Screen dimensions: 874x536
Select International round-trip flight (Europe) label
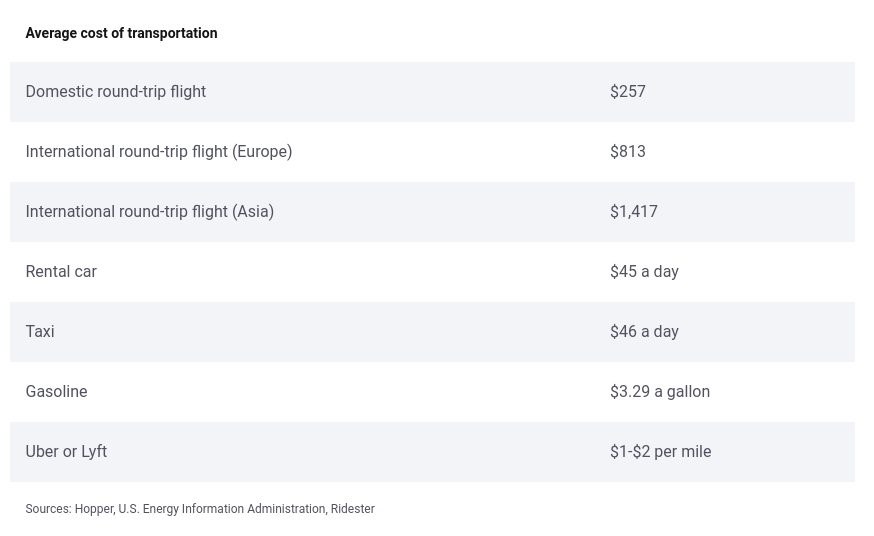coord(159,152)
